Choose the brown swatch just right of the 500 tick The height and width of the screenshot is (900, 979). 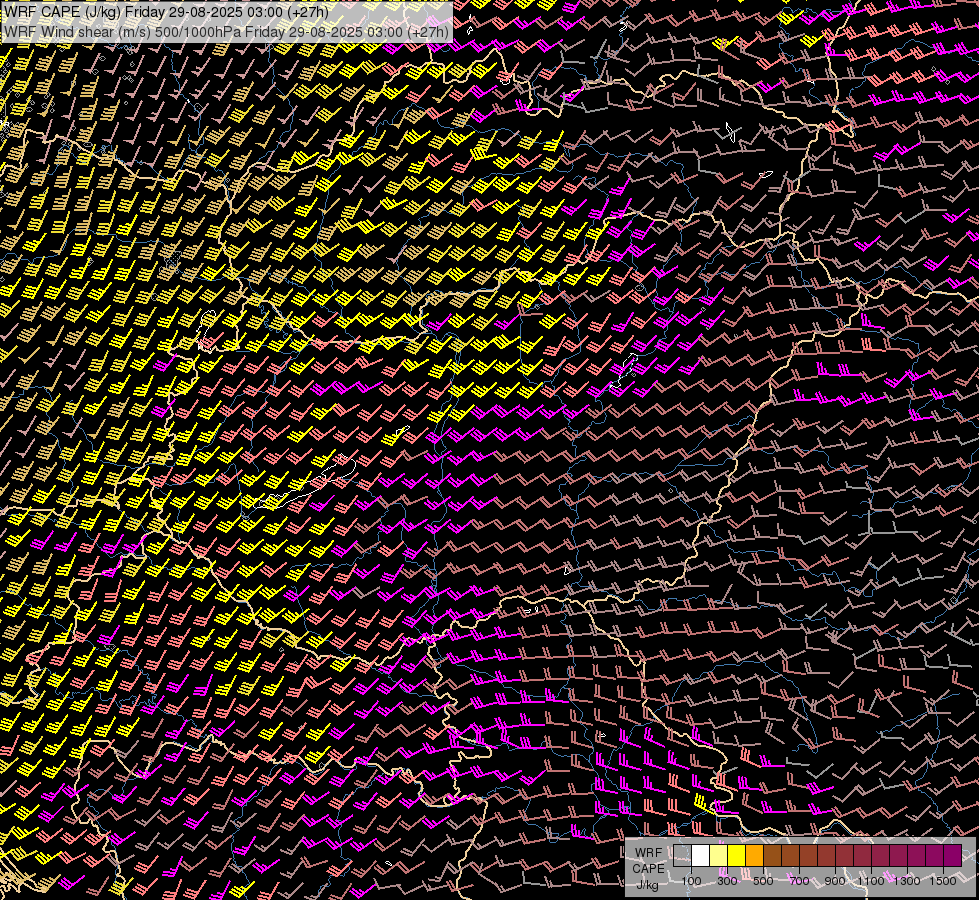[x=772, y=855]
